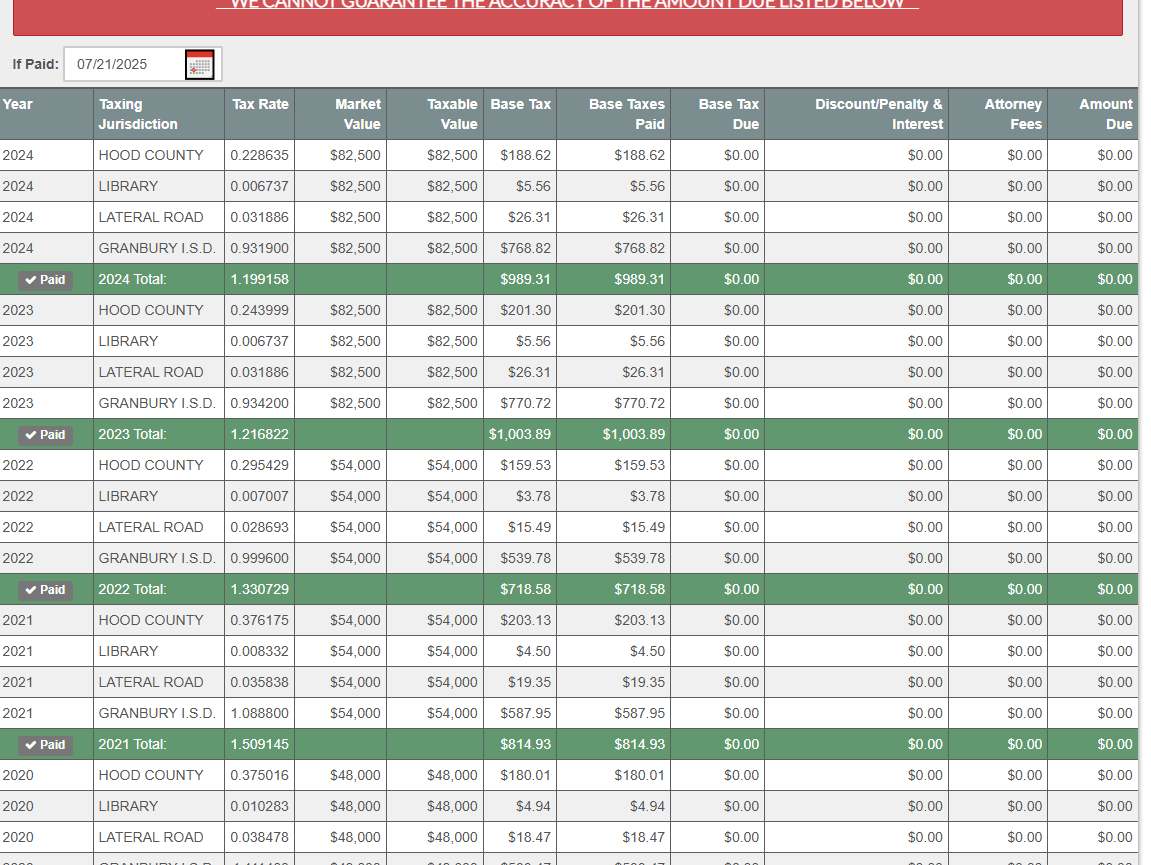Click the Year column header

[18, 104]
